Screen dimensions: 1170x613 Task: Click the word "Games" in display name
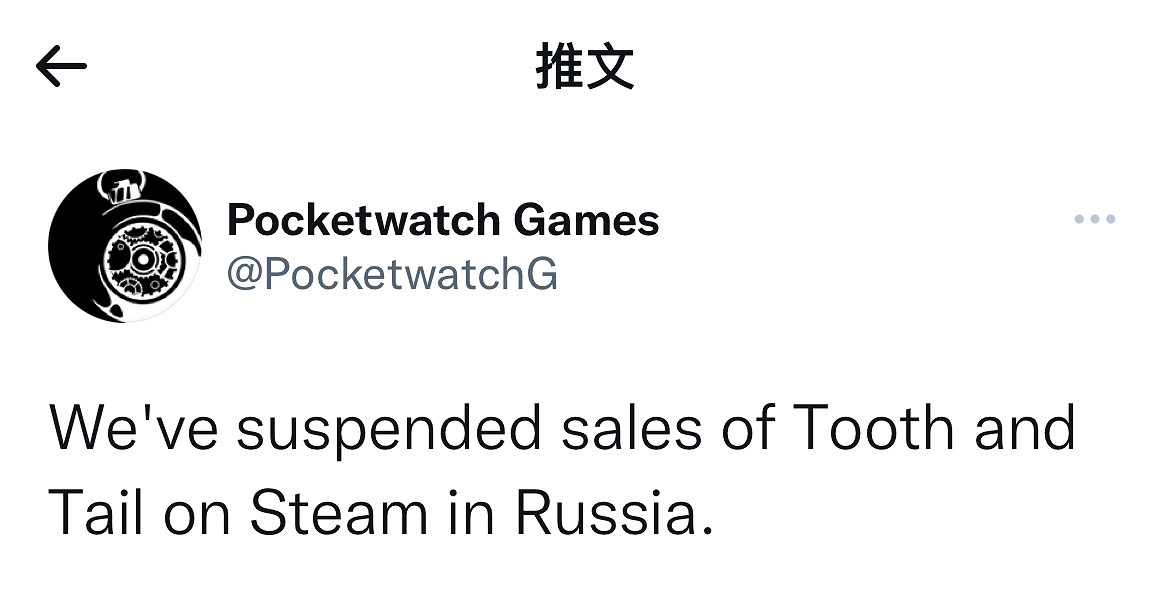[x=586, y=220]
